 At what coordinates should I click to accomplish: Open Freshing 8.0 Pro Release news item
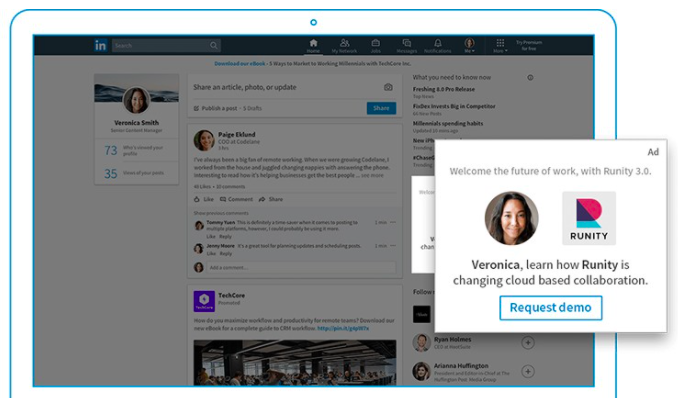tap(444, 89)
